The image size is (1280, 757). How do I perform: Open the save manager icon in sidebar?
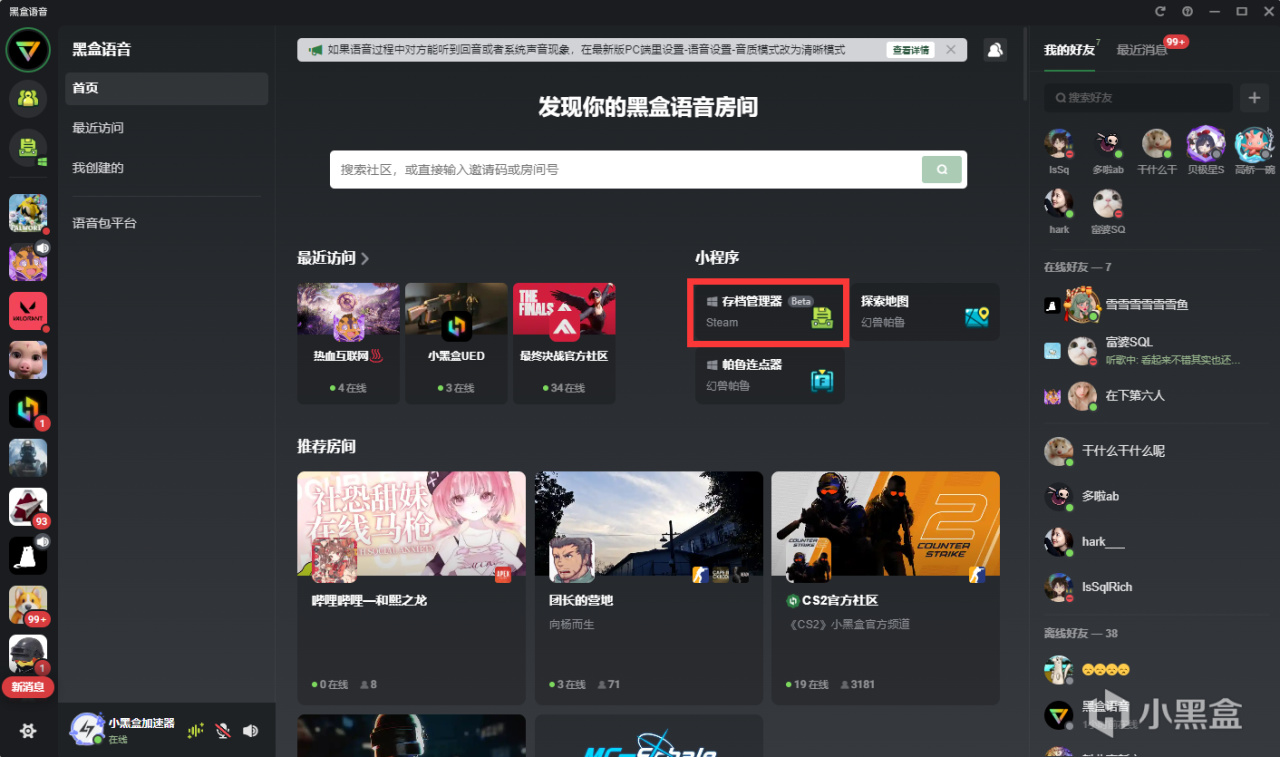28,148
